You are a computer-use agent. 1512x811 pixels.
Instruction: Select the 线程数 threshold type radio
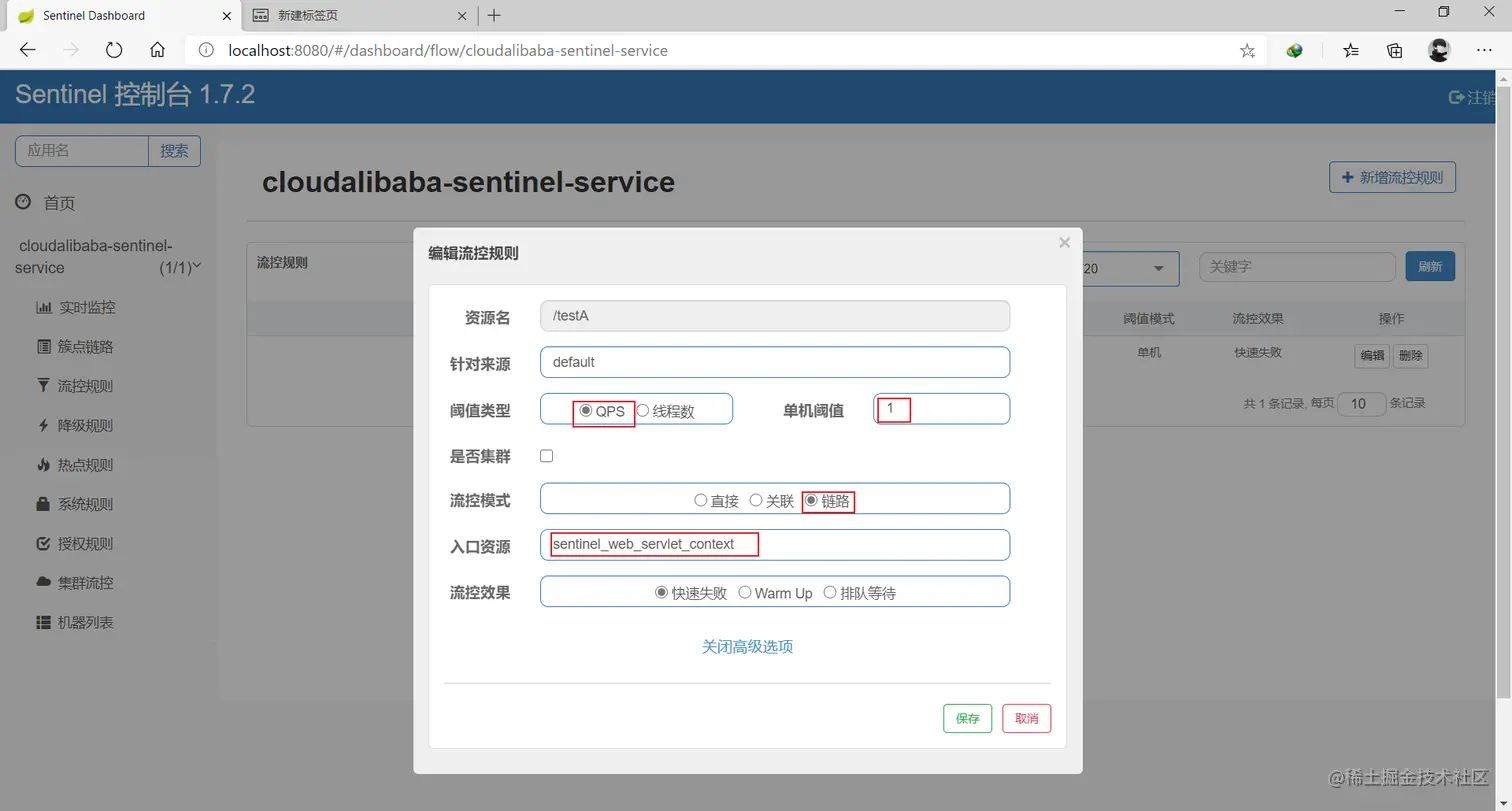click(x=643, y=410)
